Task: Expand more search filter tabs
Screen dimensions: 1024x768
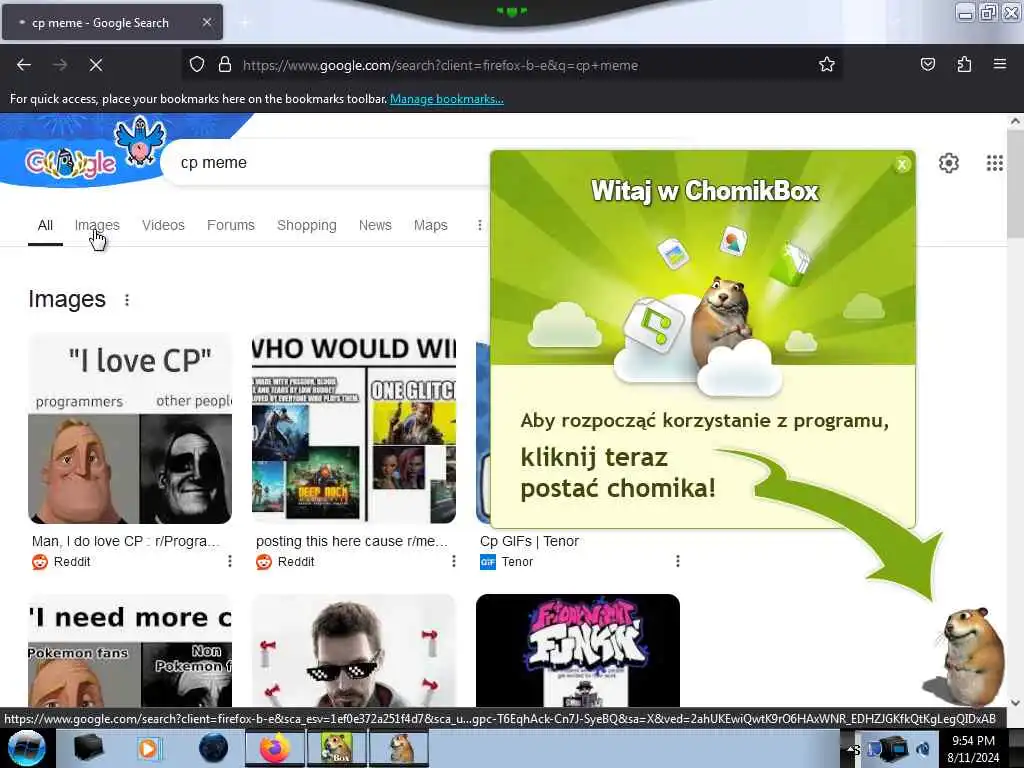Action: 479,225
